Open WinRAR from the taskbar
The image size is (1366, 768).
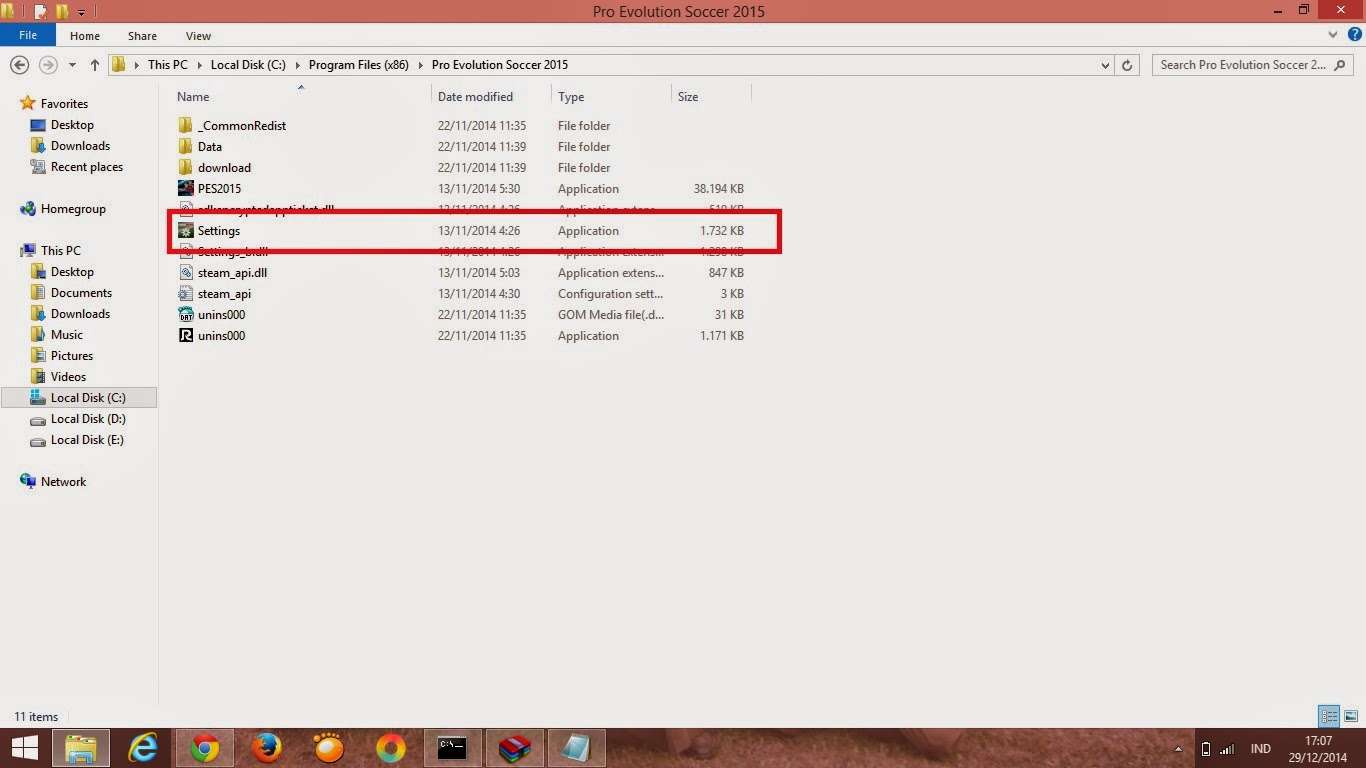[x=515, y=748]
